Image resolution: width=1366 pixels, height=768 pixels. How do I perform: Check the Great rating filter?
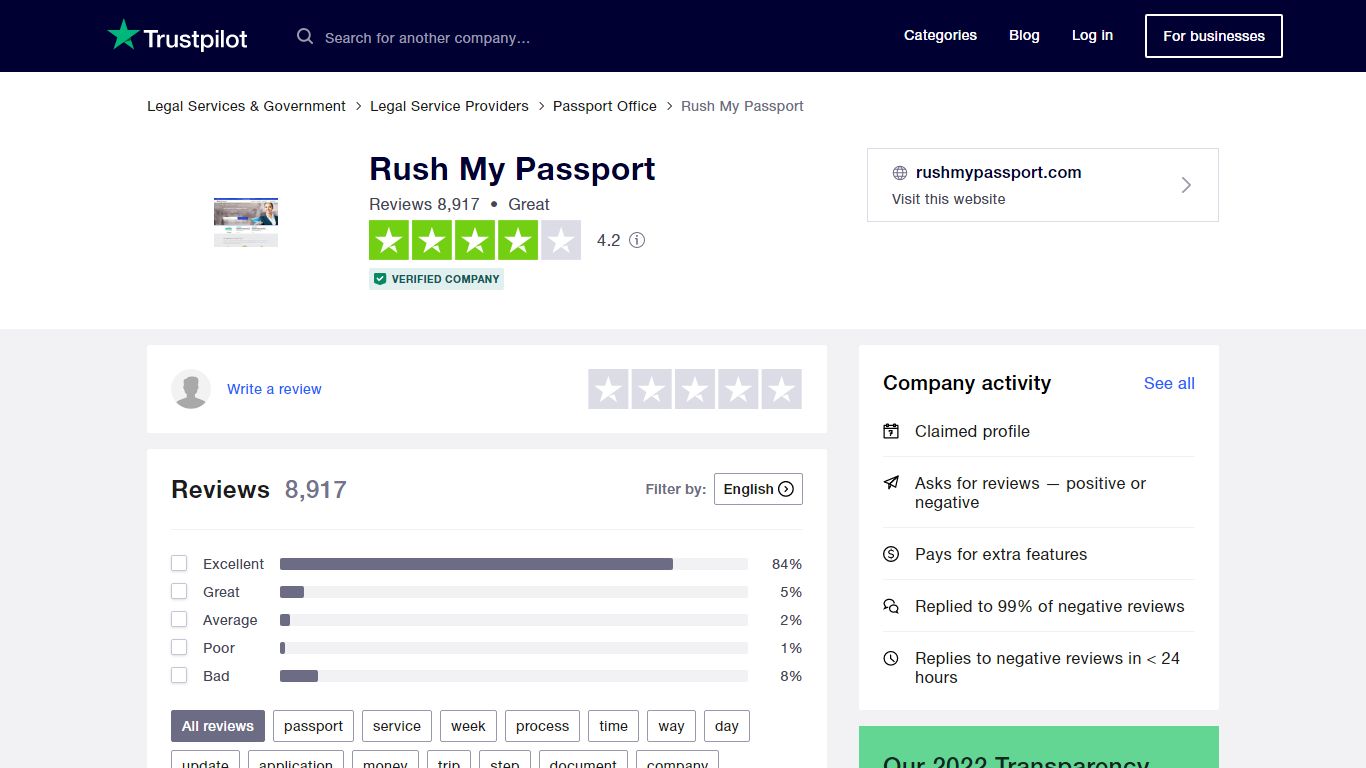click(179, 592)
